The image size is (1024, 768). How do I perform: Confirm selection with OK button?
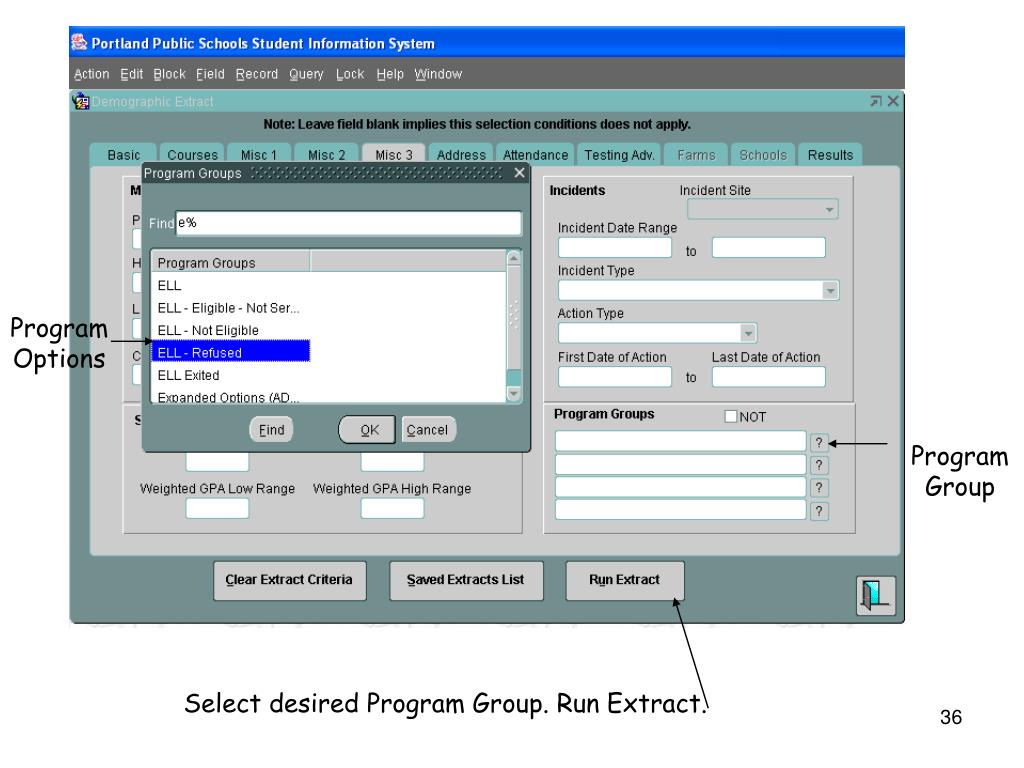click(367, 430)
